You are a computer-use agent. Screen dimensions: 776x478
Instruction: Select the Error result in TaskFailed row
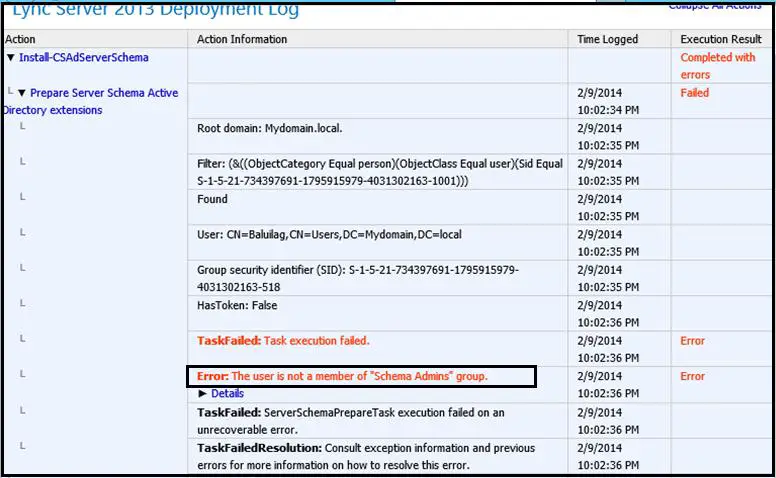point(692,341)
